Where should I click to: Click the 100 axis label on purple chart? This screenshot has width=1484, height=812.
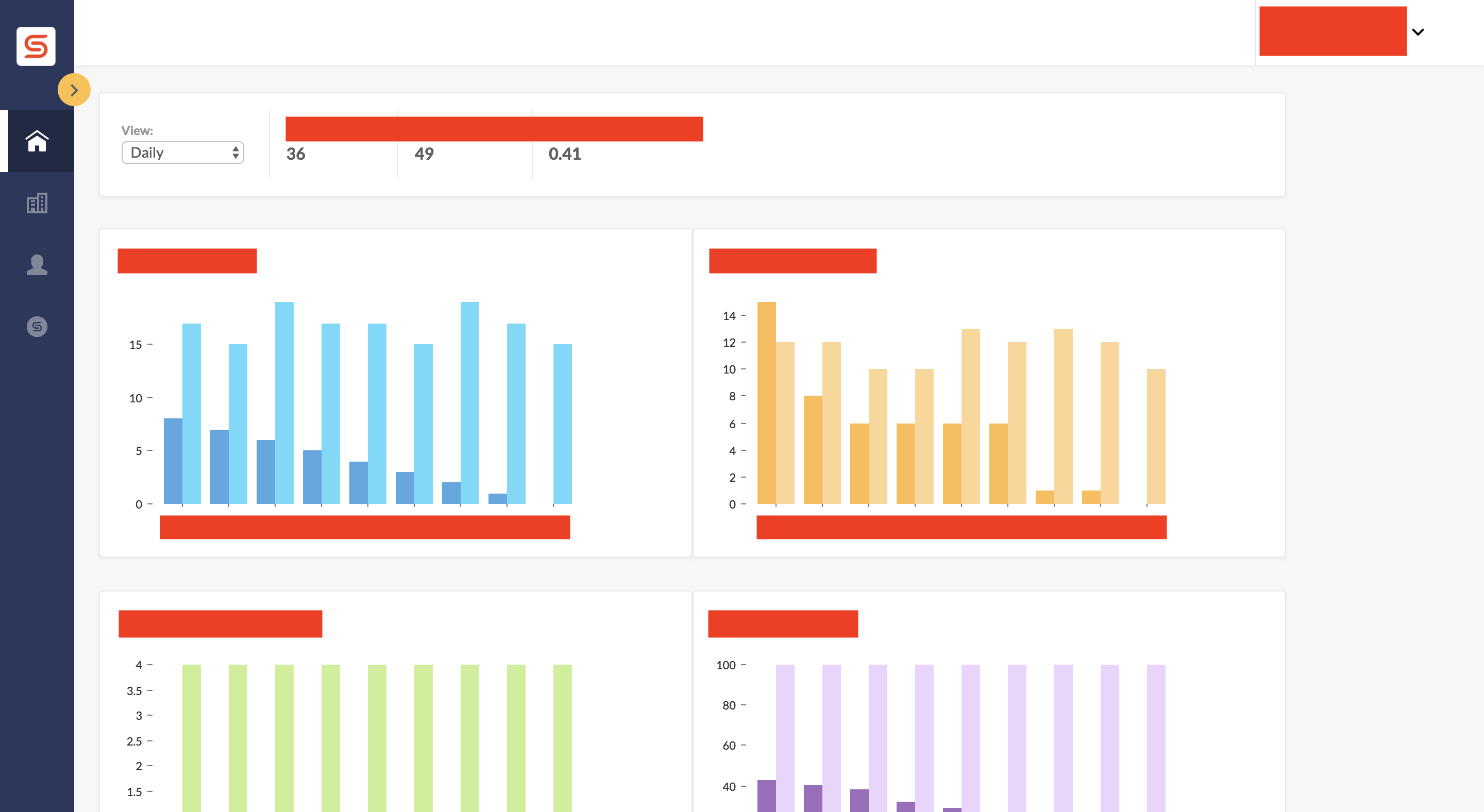point(726,665)
